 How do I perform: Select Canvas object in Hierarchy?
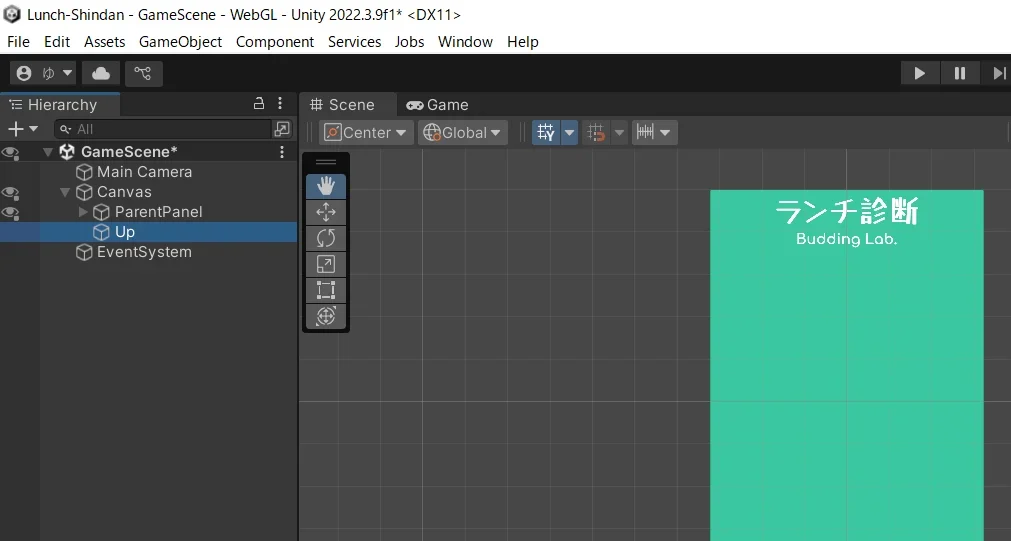tap(124, 192)
